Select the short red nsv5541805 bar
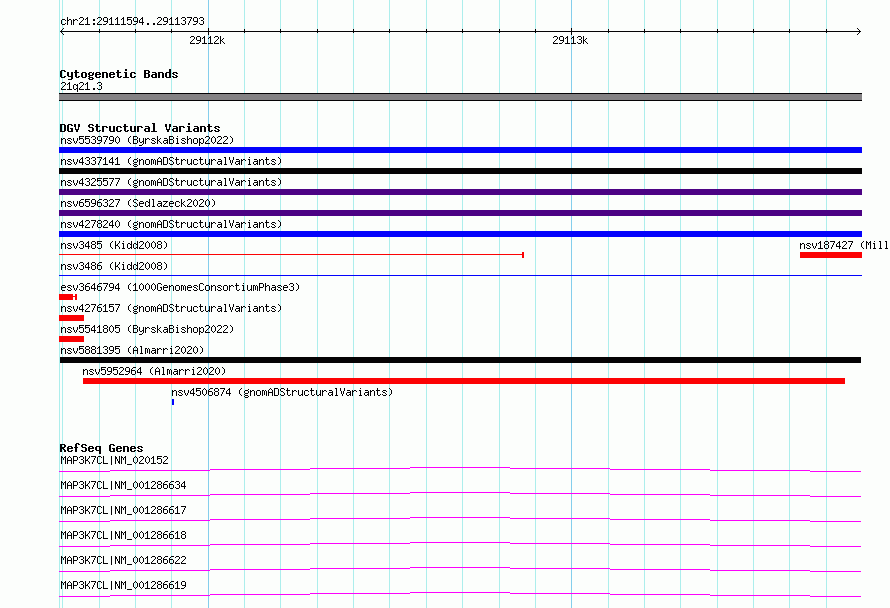 pos(72,339)
